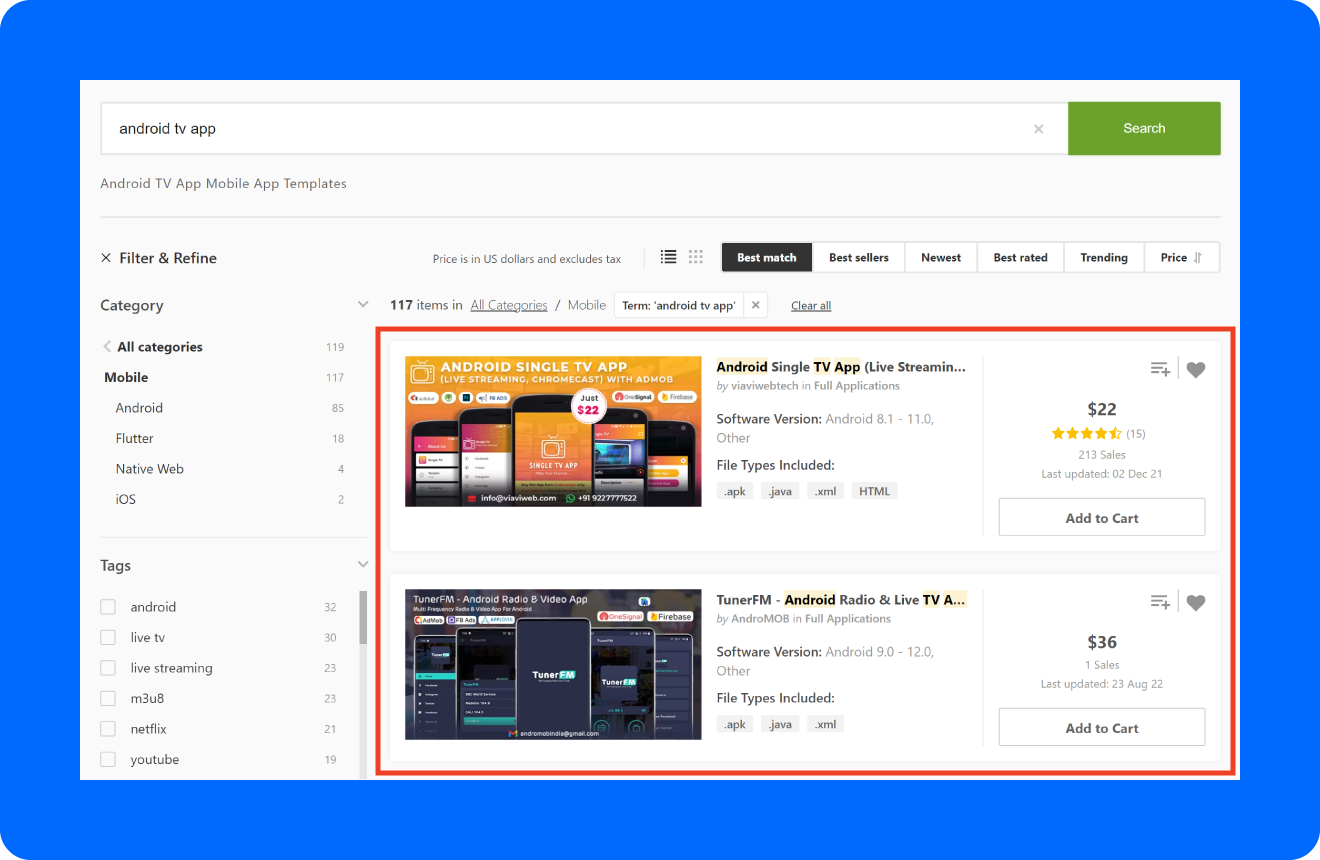Add TunerFM item to collection
The width and height of the screenshot is (1320, 860).
[x=1160, y=602]
